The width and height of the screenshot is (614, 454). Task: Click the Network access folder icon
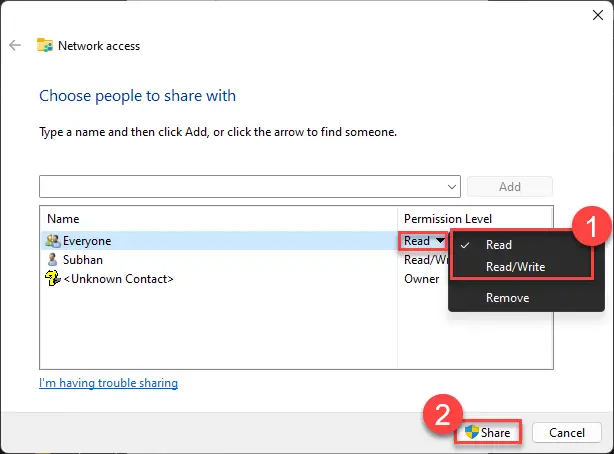click(44, 45)
